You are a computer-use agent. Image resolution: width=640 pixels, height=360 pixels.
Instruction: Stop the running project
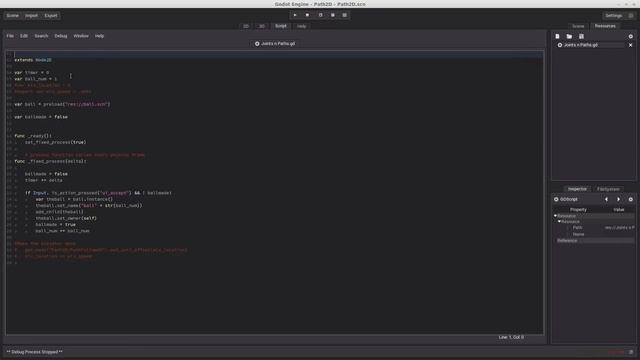[307, 15]
